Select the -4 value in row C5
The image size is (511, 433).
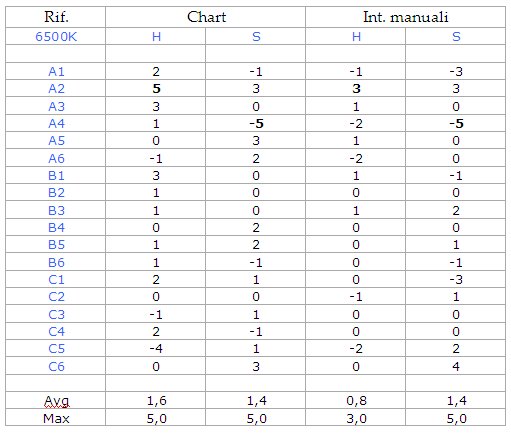[x=156, y=349]
